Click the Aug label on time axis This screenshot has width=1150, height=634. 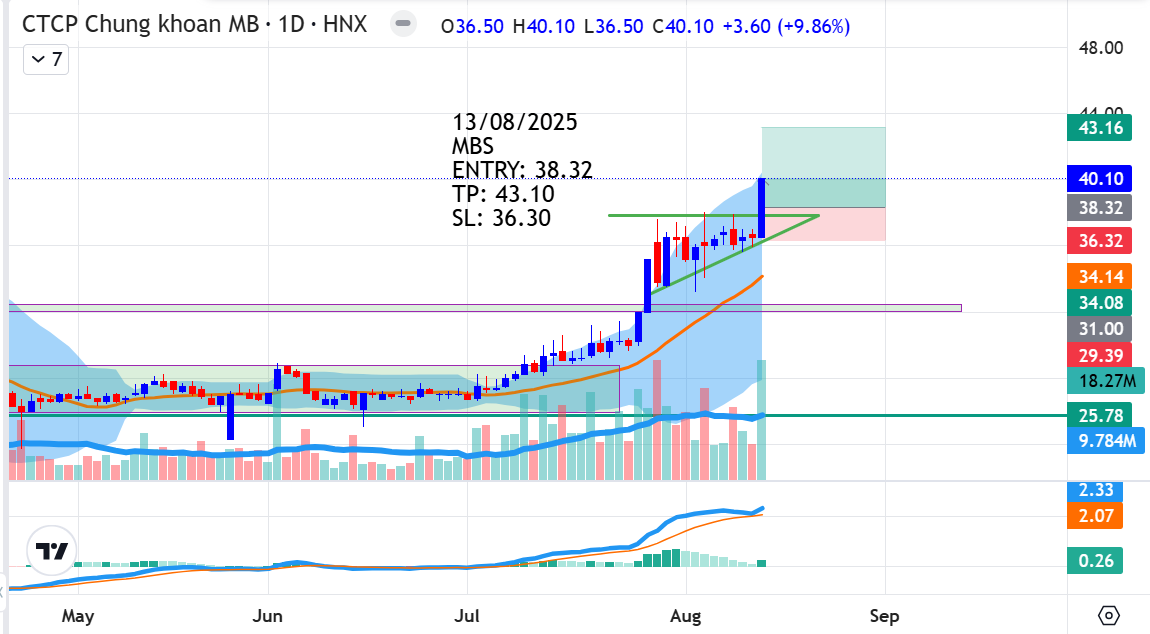(685, 616)
